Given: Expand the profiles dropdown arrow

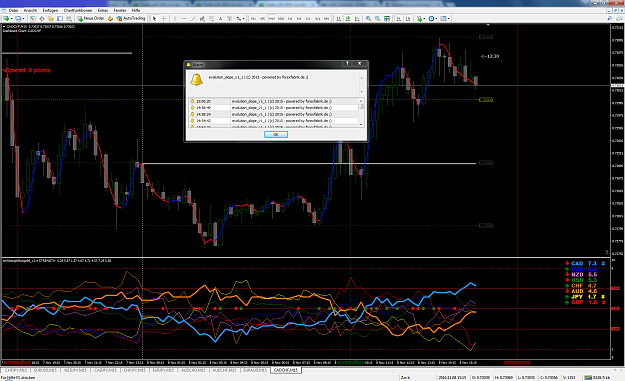Looking at the screenshot, I should (24, 18).
